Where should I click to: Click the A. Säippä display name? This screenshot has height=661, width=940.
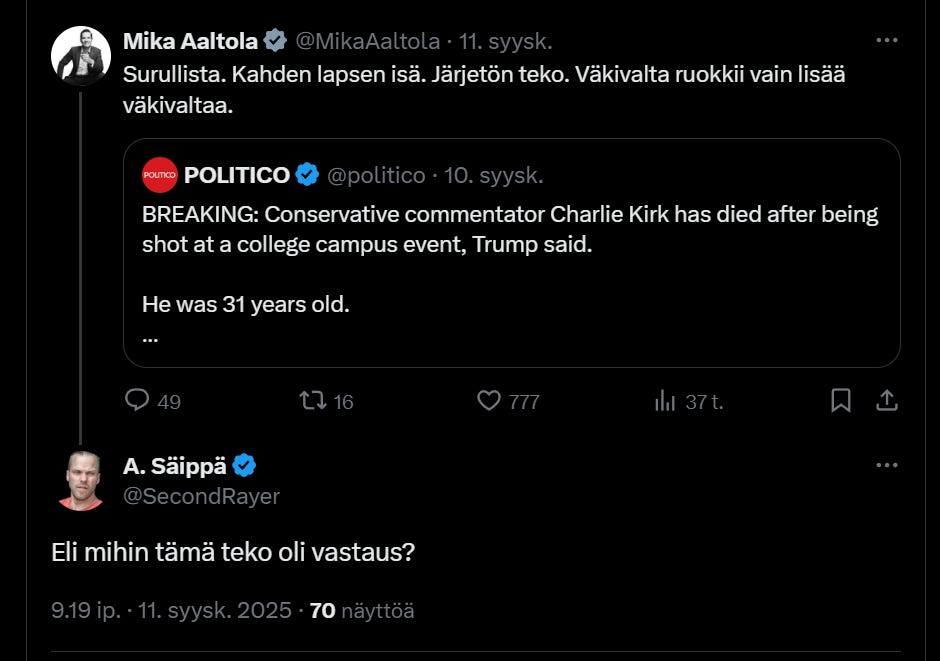[x=175, y=465]
